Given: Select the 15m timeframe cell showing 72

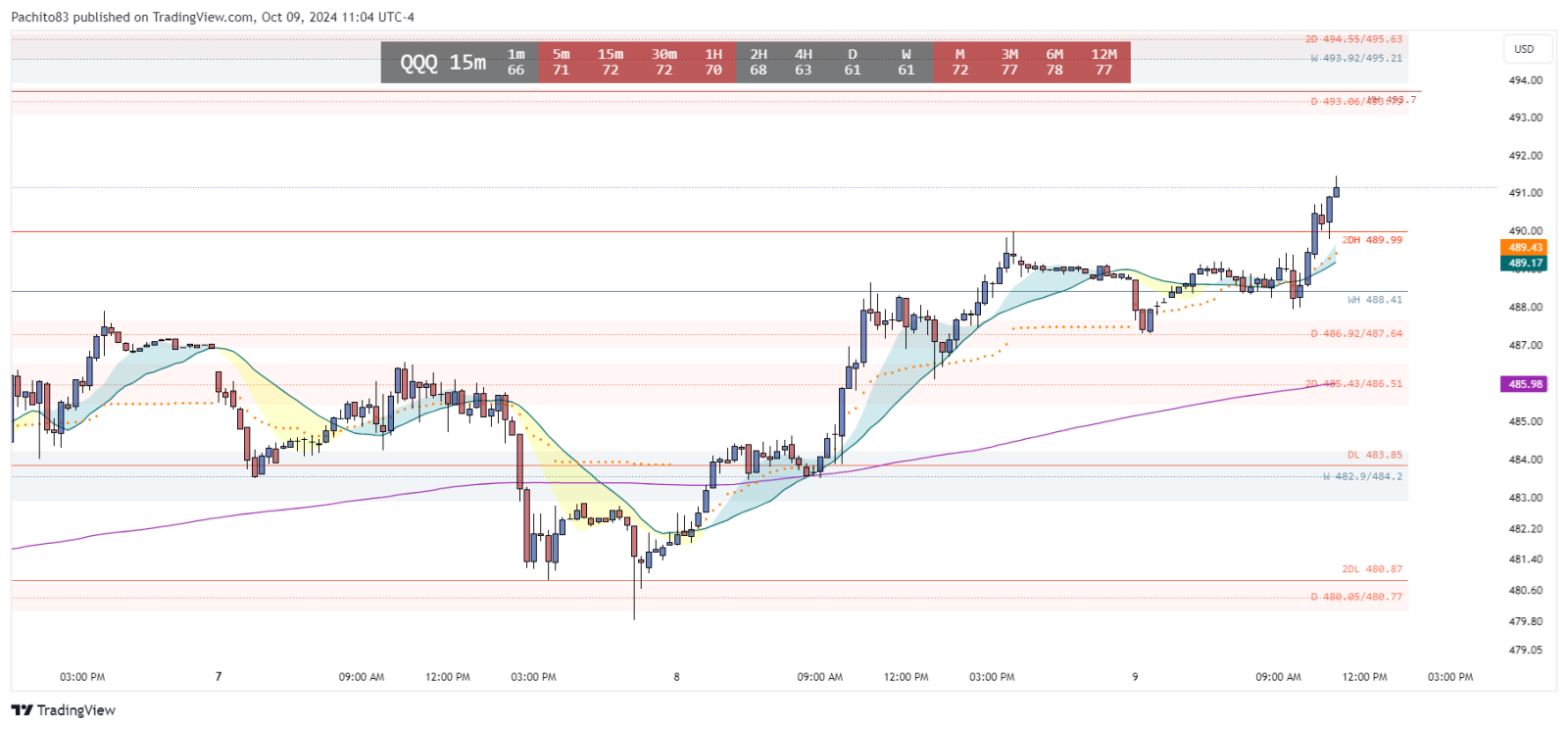Looking at the screenshot, I should [x=611, y=62].
